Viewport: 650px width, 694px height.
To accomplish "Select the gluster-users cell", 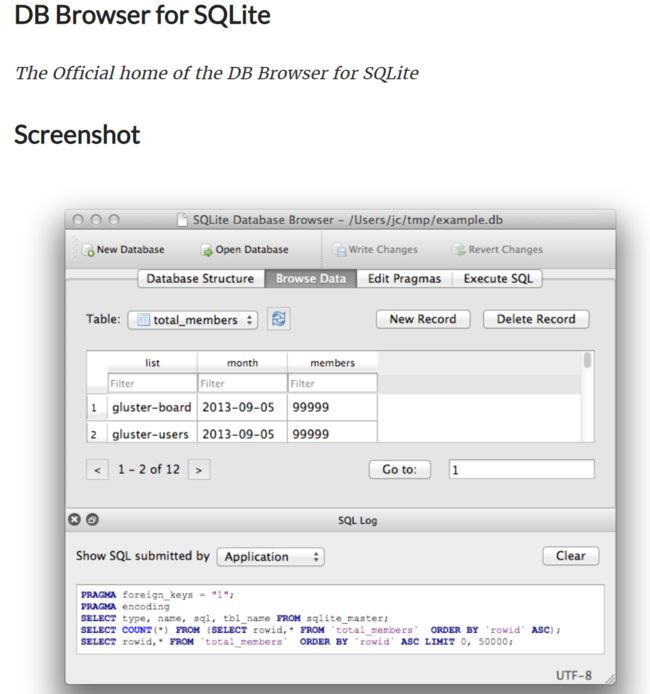I will 152,433.
